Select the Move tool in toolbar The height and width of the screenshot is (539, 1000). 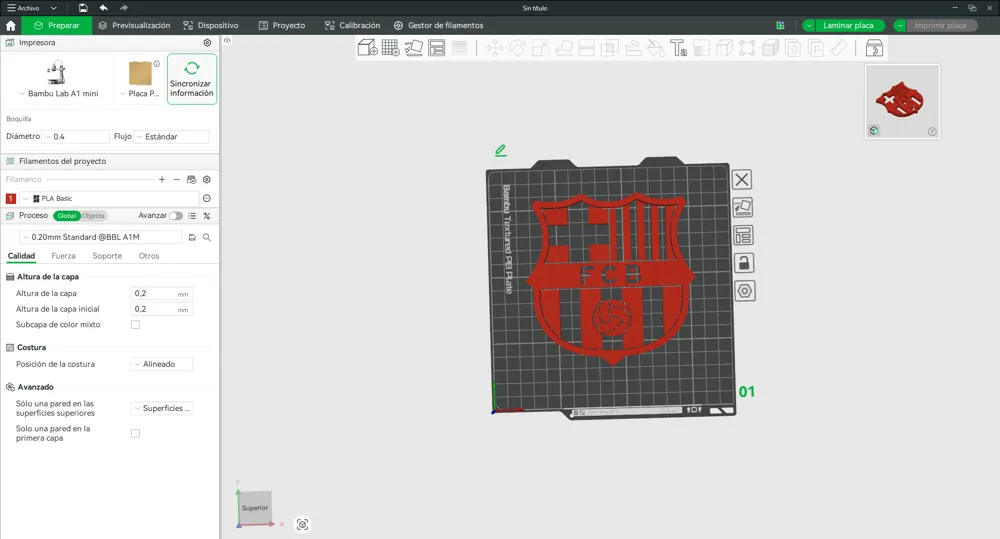(x=495, y=48)
